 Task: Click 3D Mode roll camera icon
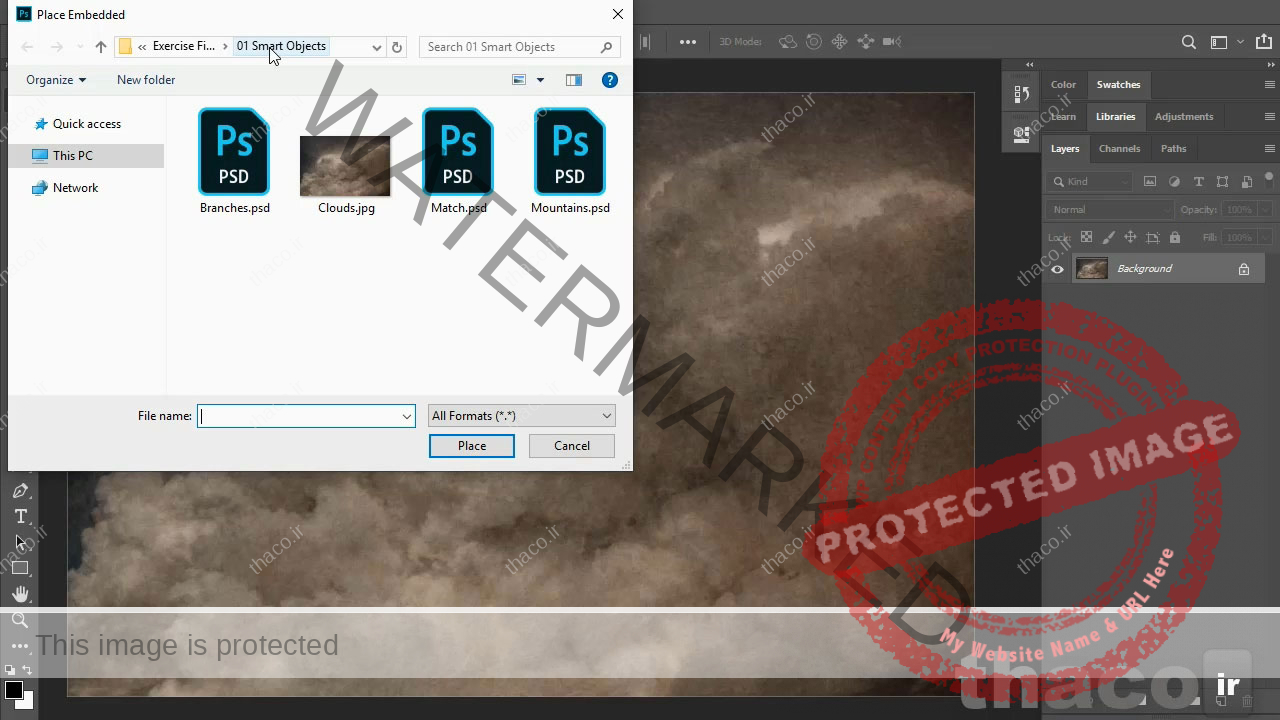click(814, 42)
